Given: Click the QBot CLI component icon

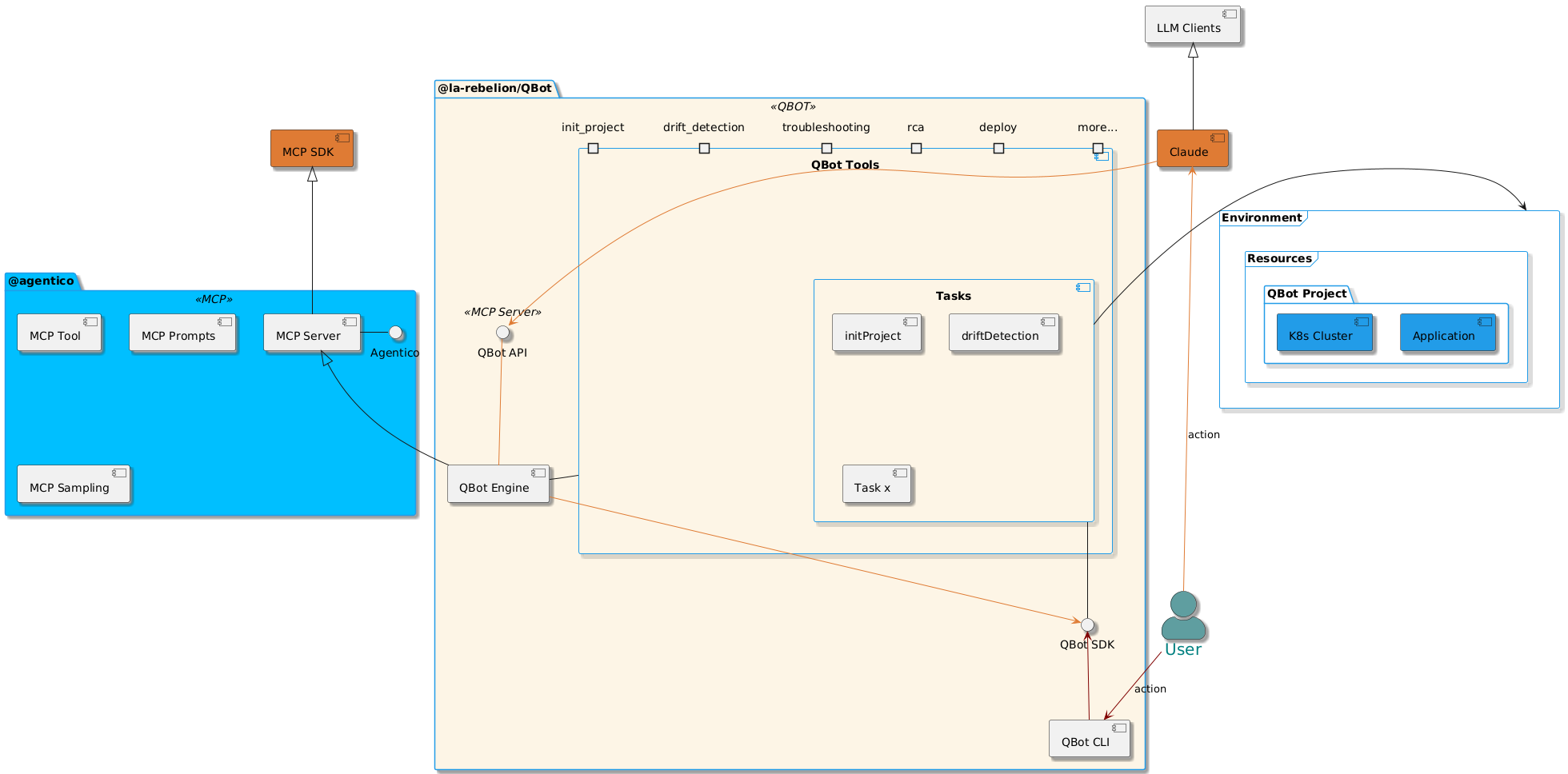Looking at the screenshot, I should pyautogui.click(x=1120, y=726).
